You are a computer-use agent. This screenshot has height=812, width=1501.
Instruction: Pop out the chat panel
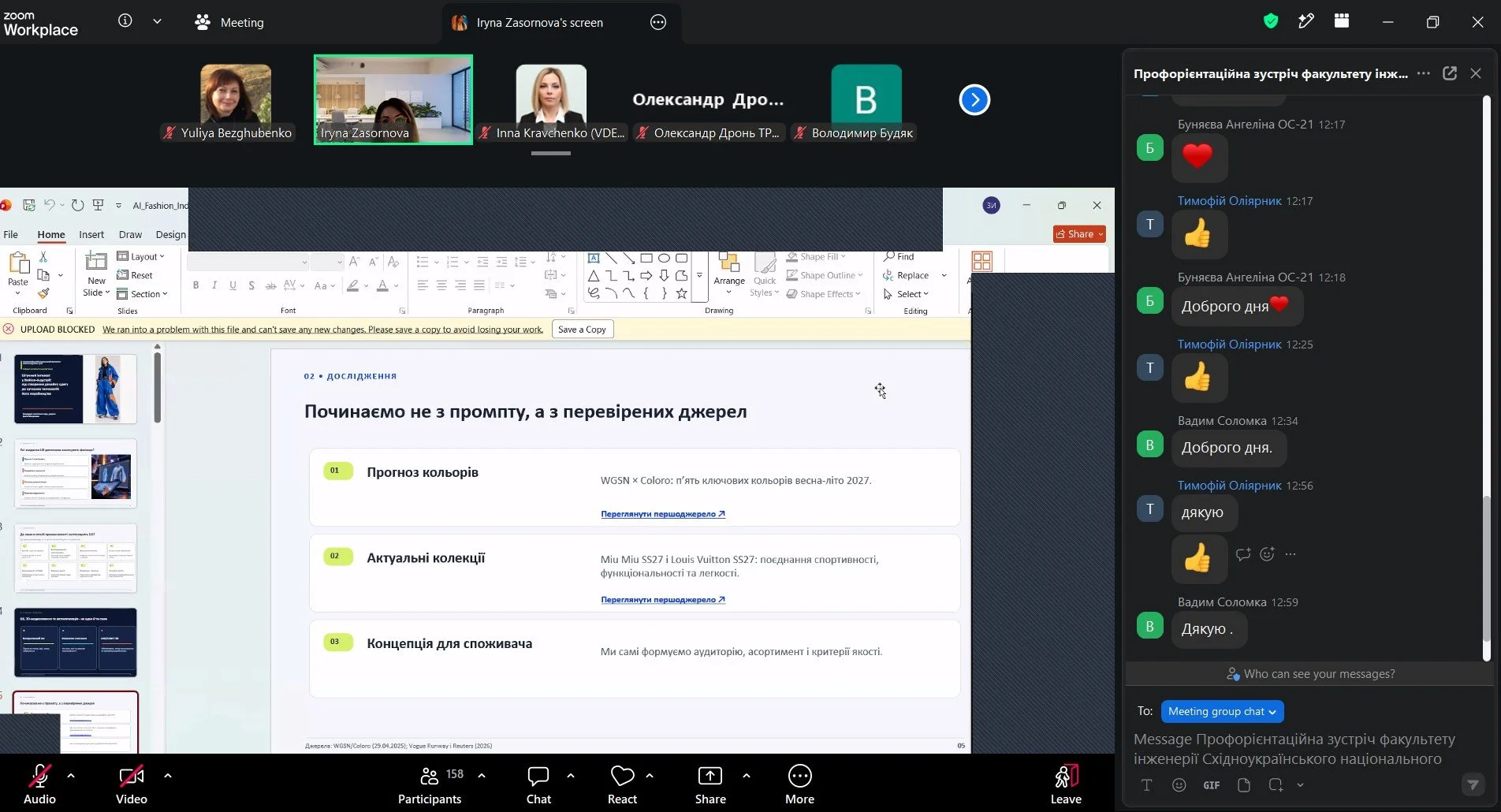tap(1449, 73)
